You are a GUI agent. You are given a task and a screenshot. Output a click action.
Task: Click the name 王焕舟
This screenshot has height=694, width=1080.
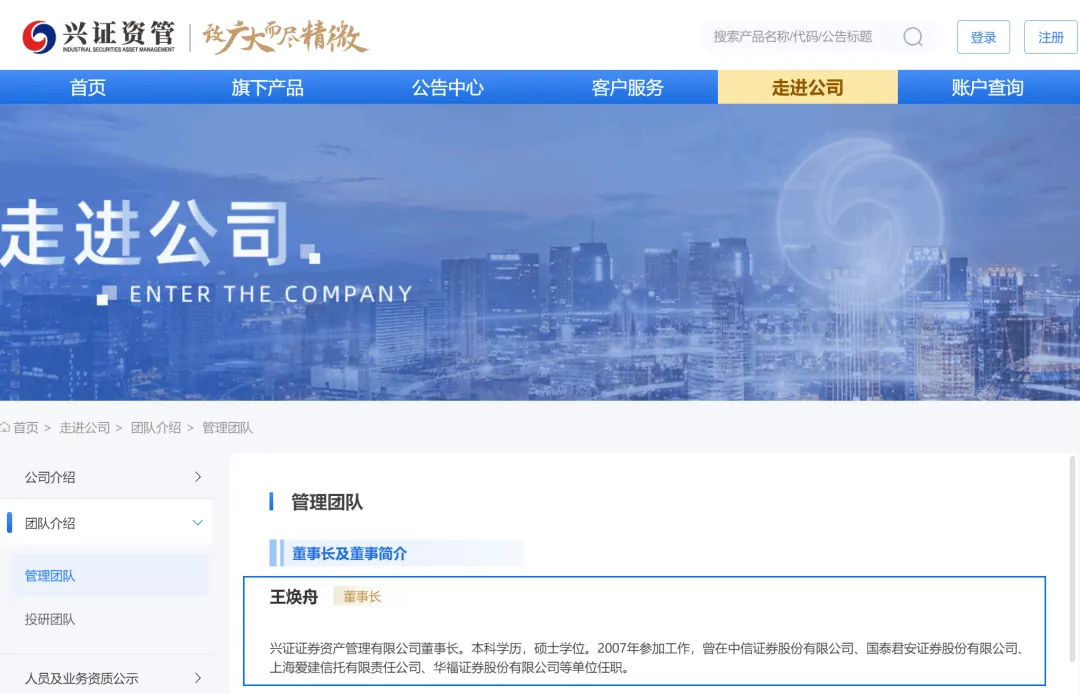click(x=293, y=597)
